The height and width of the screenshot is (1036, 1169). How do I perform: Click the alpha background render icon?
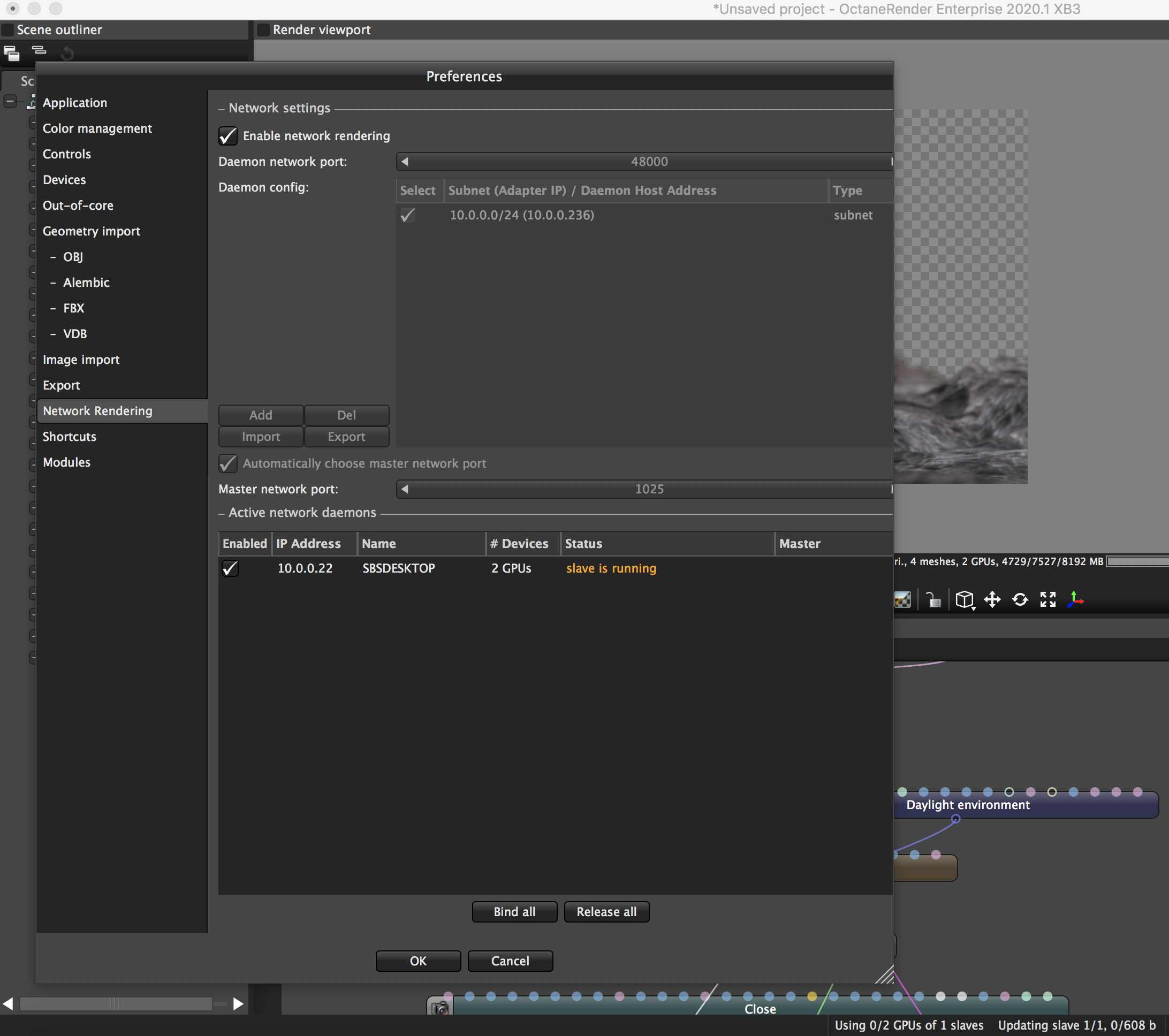tap(903, 600)
